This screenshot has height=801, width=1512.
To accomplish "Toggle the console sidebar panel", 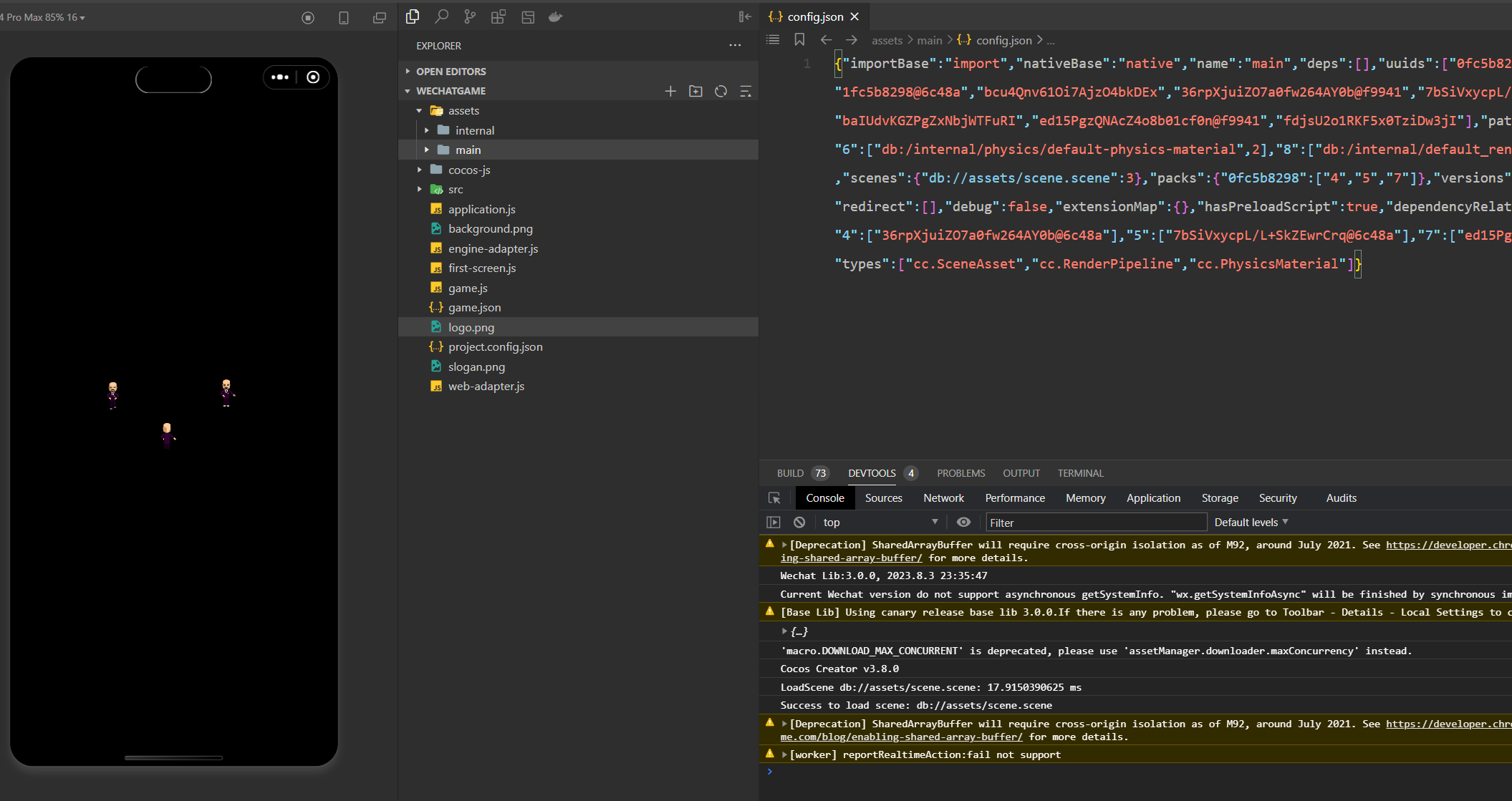I will [774, 523].
